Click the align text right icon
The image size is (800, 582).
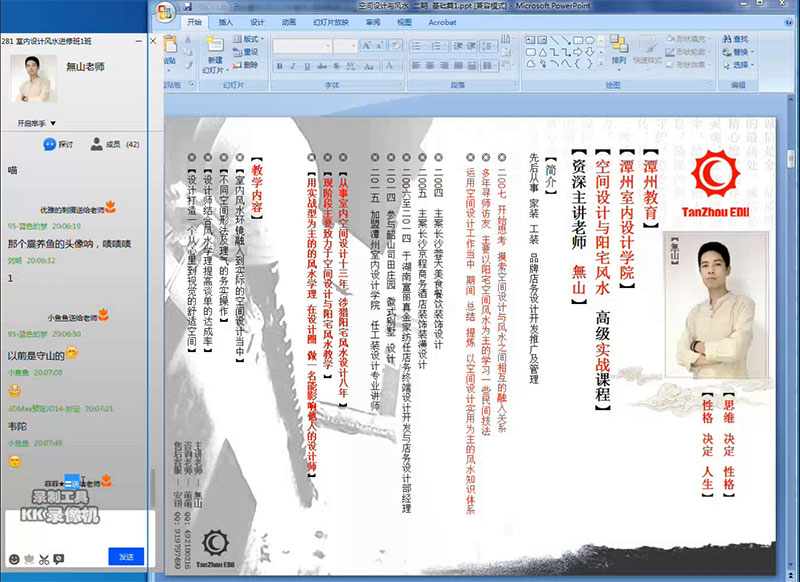(x=444, y=65)
